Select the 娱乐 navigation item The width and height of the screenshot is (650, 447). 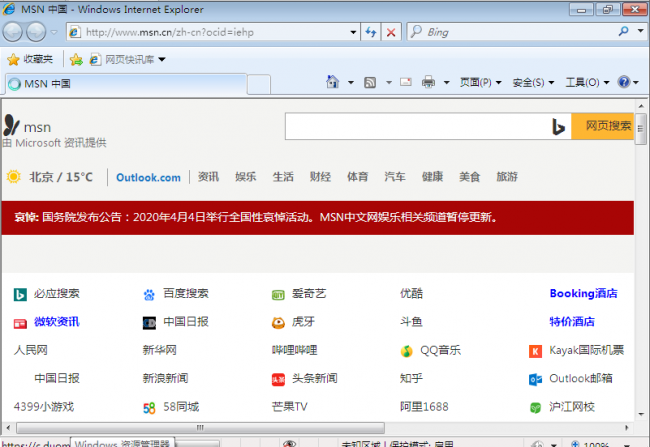click(x=245, y=177)
